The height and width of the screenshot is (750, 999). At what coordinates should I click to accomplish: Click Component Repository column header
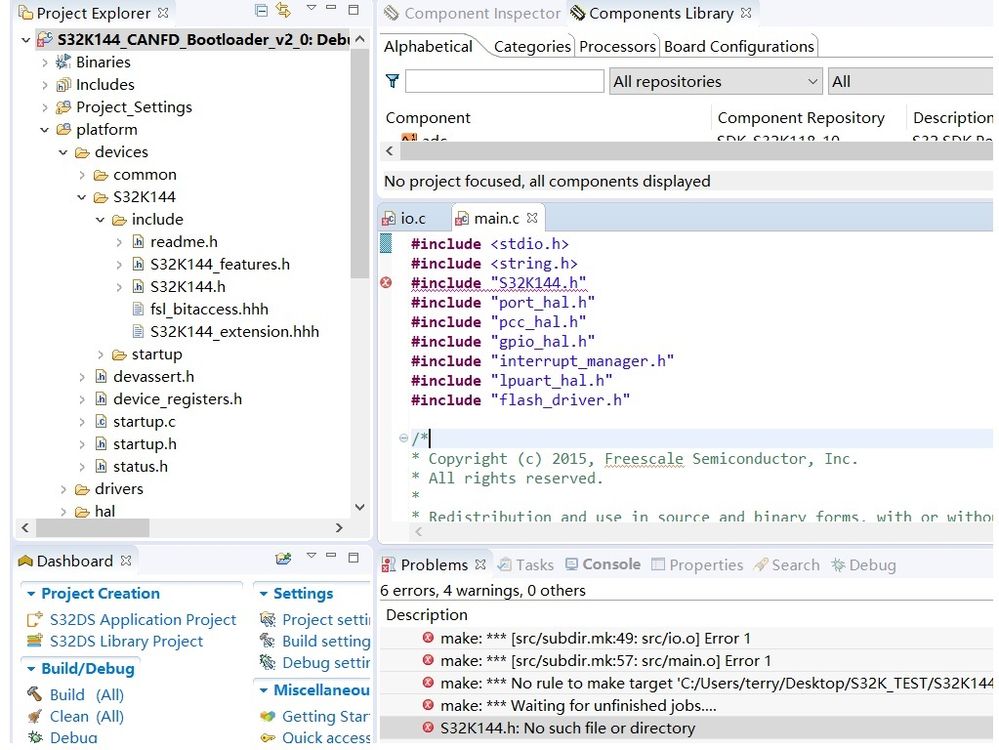pyautogui.click(x=801, y=118)
